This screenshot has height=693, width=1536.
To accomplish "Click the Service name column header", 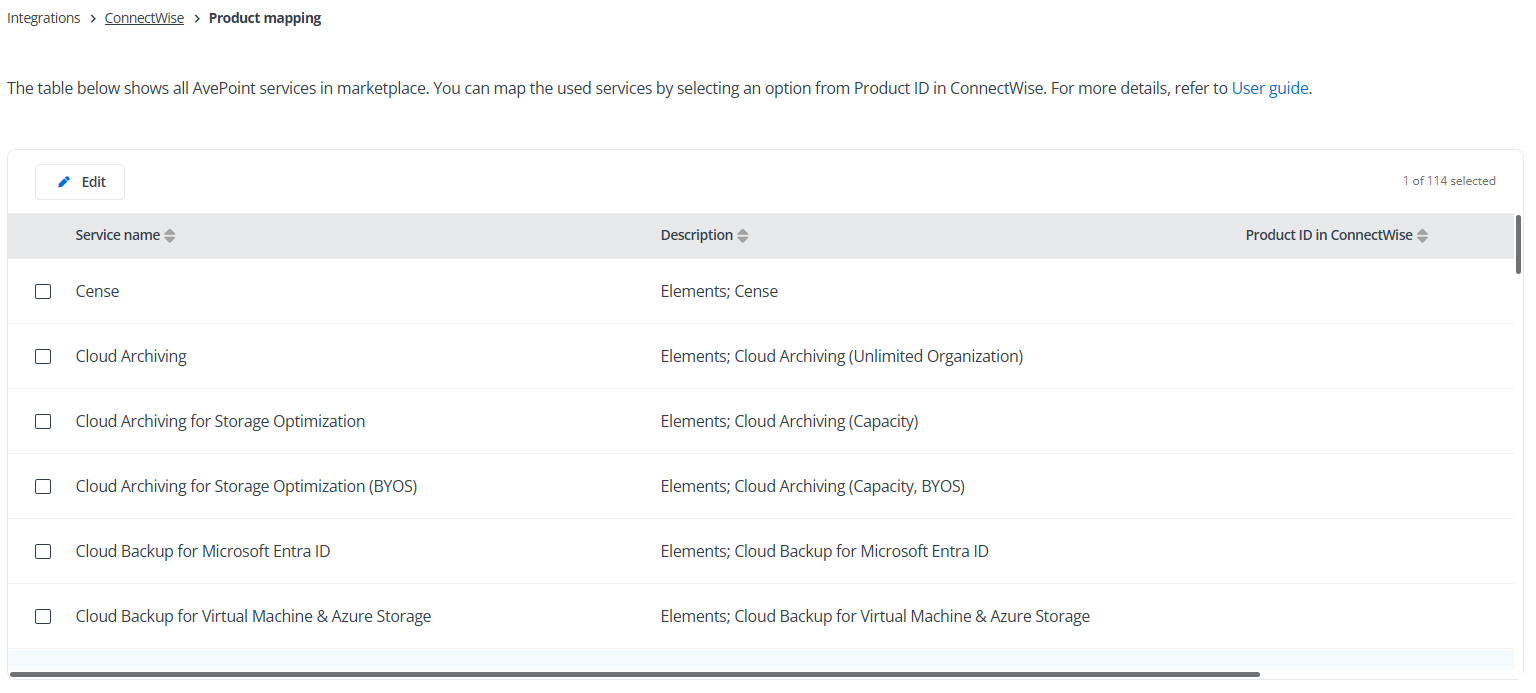I will (117, 236).
